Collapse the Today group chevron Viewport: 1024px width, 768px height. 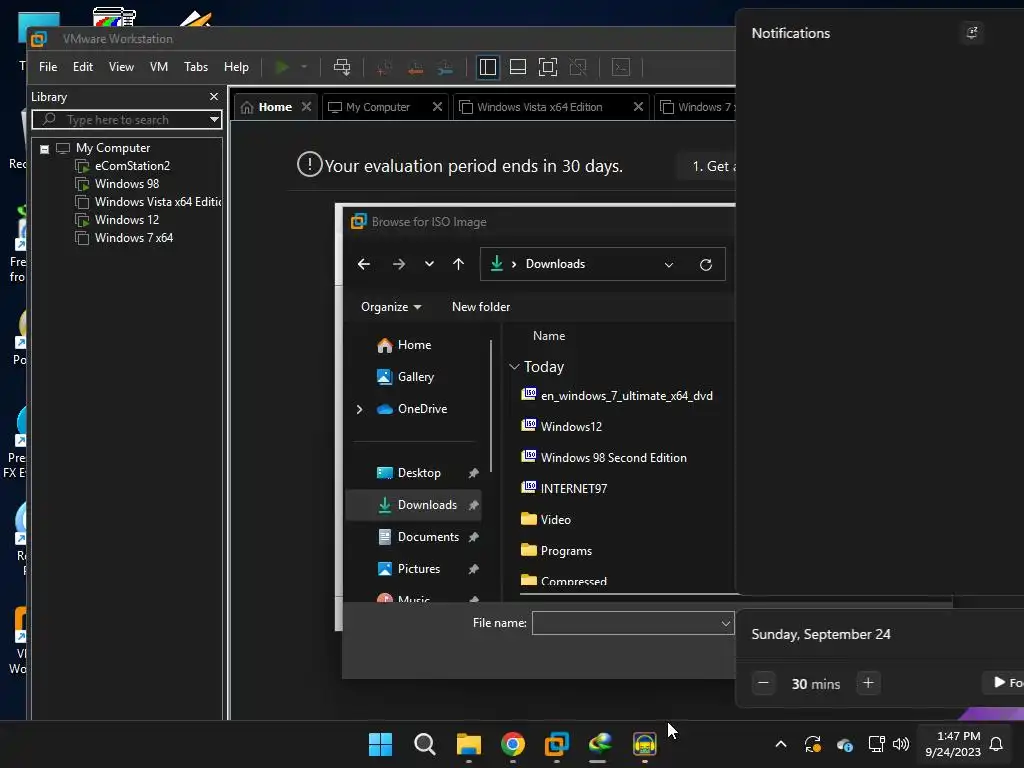514,367
